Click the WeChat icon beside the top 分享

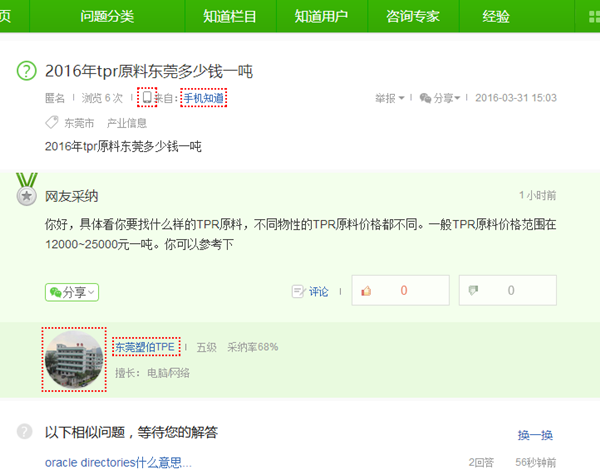click(425, 98)
